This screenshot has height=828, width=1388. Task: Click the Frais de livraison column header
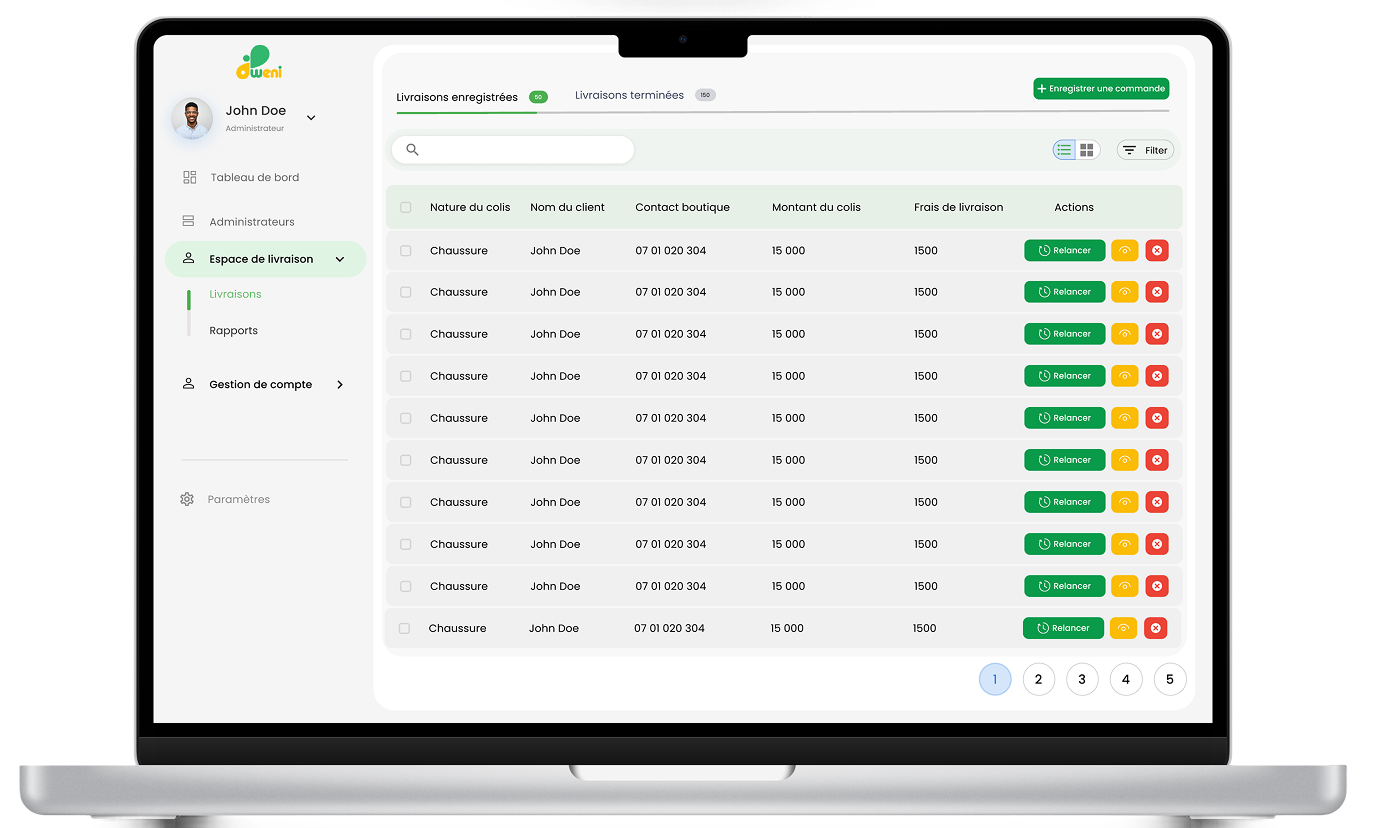click(958, 207)
